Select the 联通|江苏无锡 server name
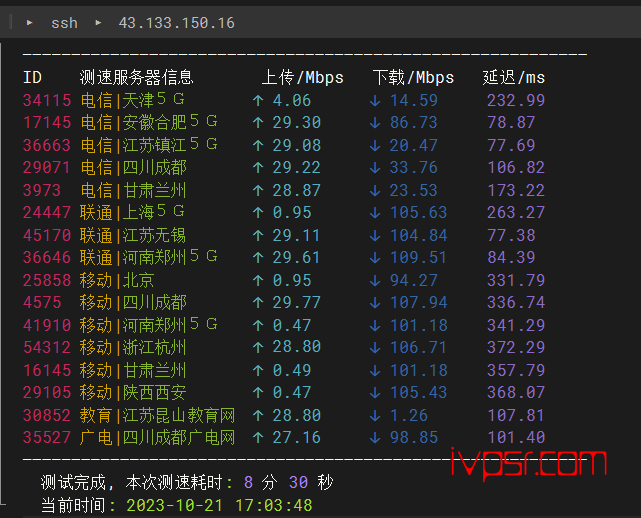This screenshot has width=641, height=518. point(133,235)
